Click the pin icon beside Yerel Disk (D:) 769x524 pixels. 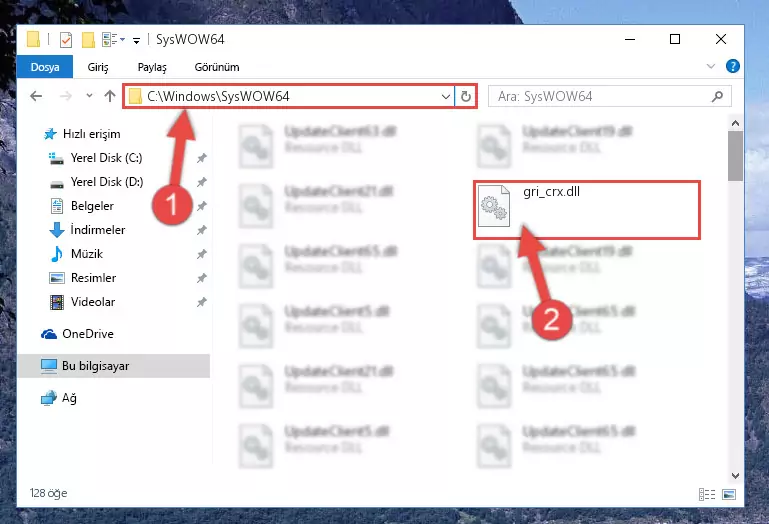(202, 182)
